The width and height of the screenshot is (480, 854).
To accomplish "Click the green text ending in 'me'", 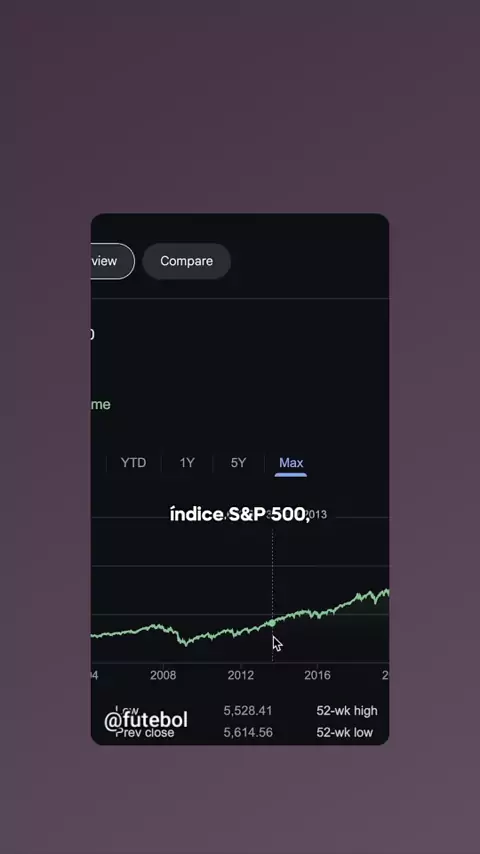I will [x=101, y=404].
